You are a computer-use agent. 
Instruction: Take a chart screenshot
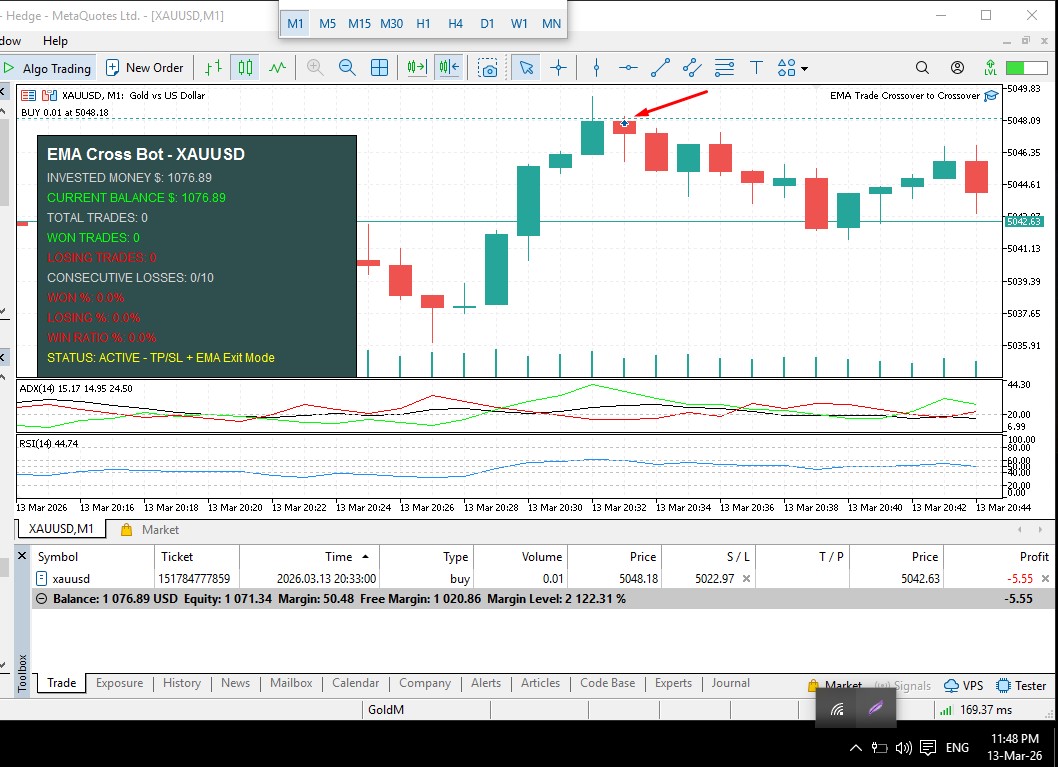[487, 68]
